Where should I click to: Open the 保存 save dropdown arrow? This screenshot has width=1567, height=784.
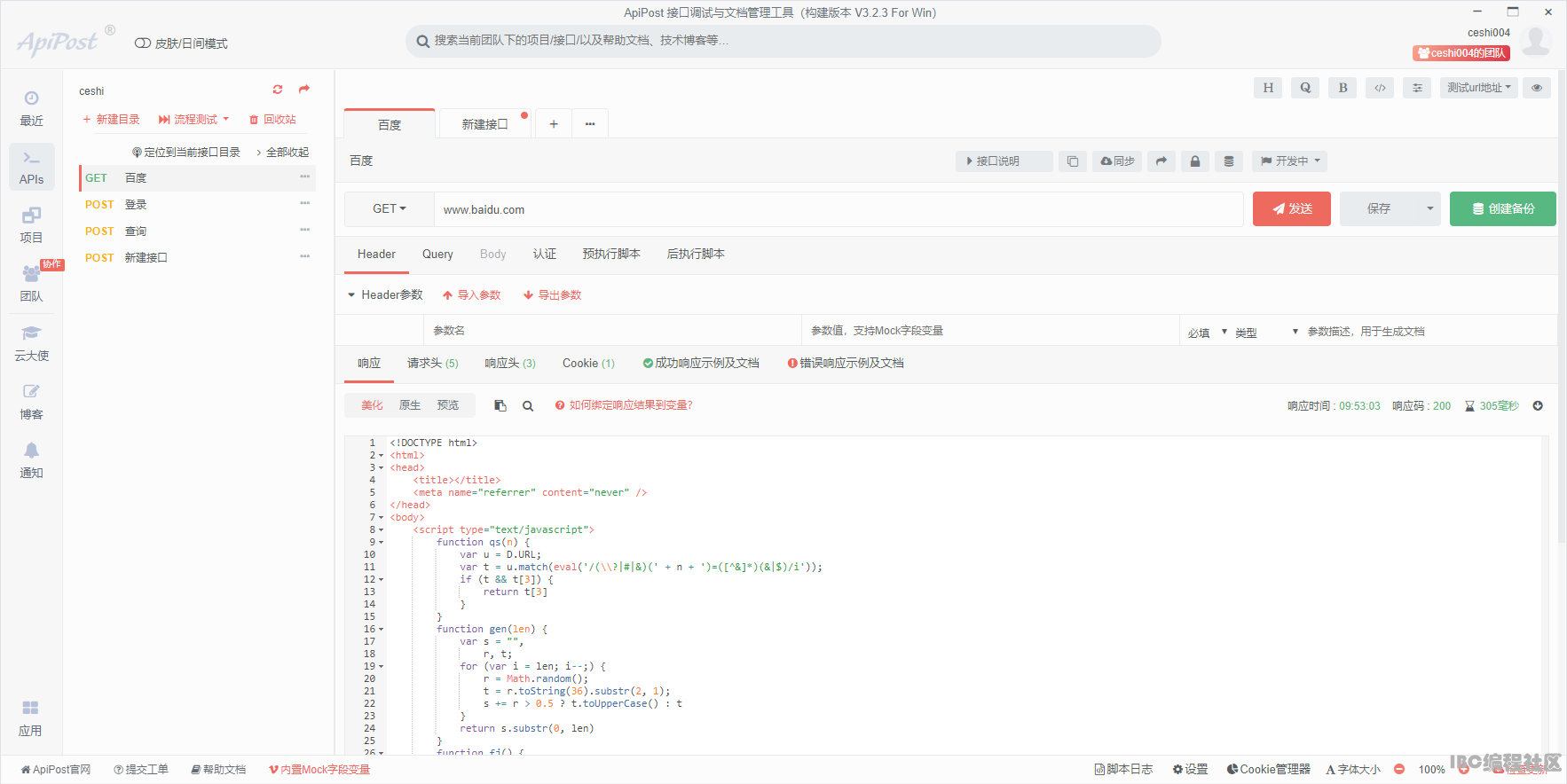1429,209
